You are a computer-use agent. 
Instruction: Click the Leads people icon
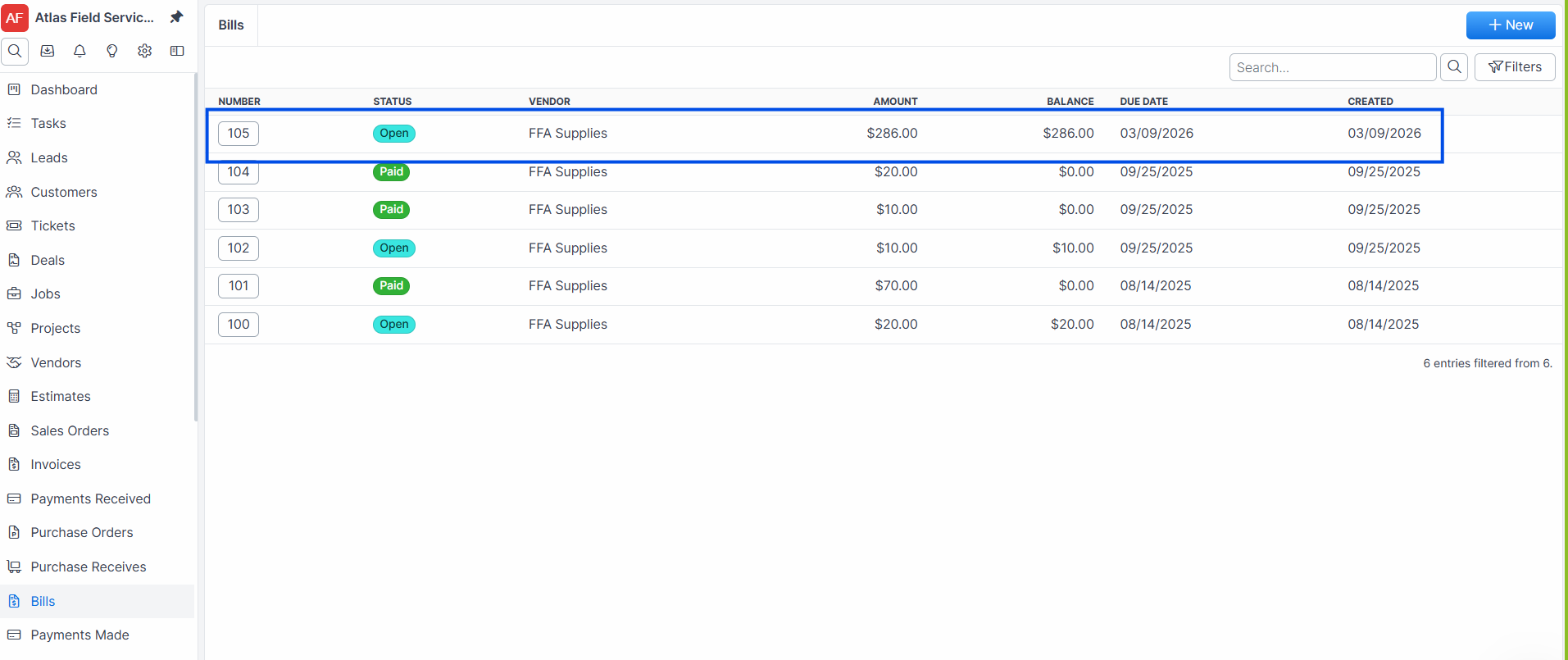click(14, 157)
